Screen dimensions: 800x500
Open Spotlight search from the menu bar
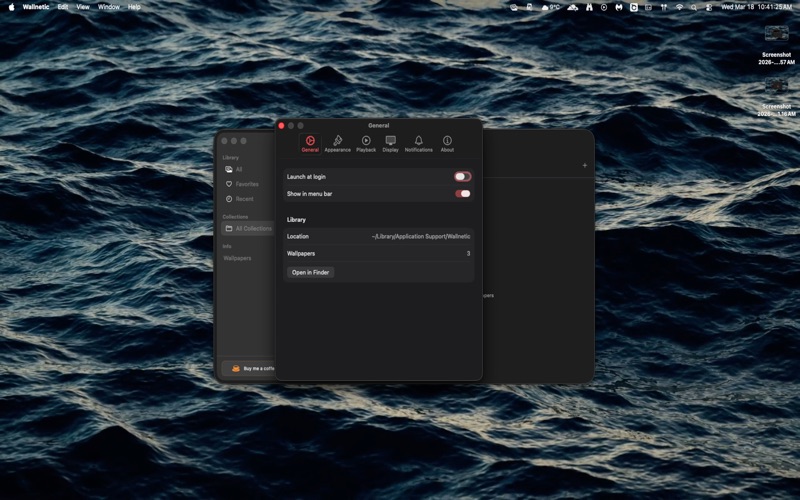point(694,7)
